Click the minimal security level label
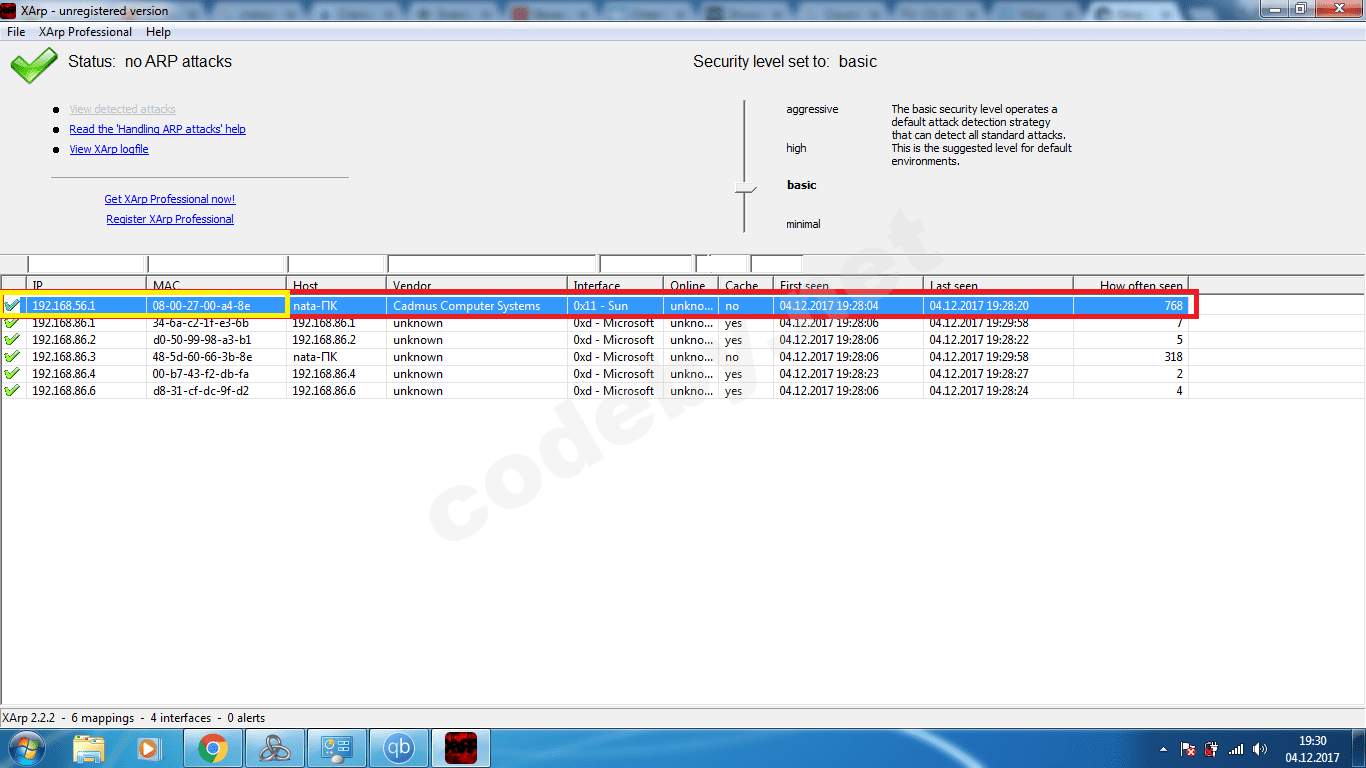This screenshot has height=768, width=1366. pos(803,224)
